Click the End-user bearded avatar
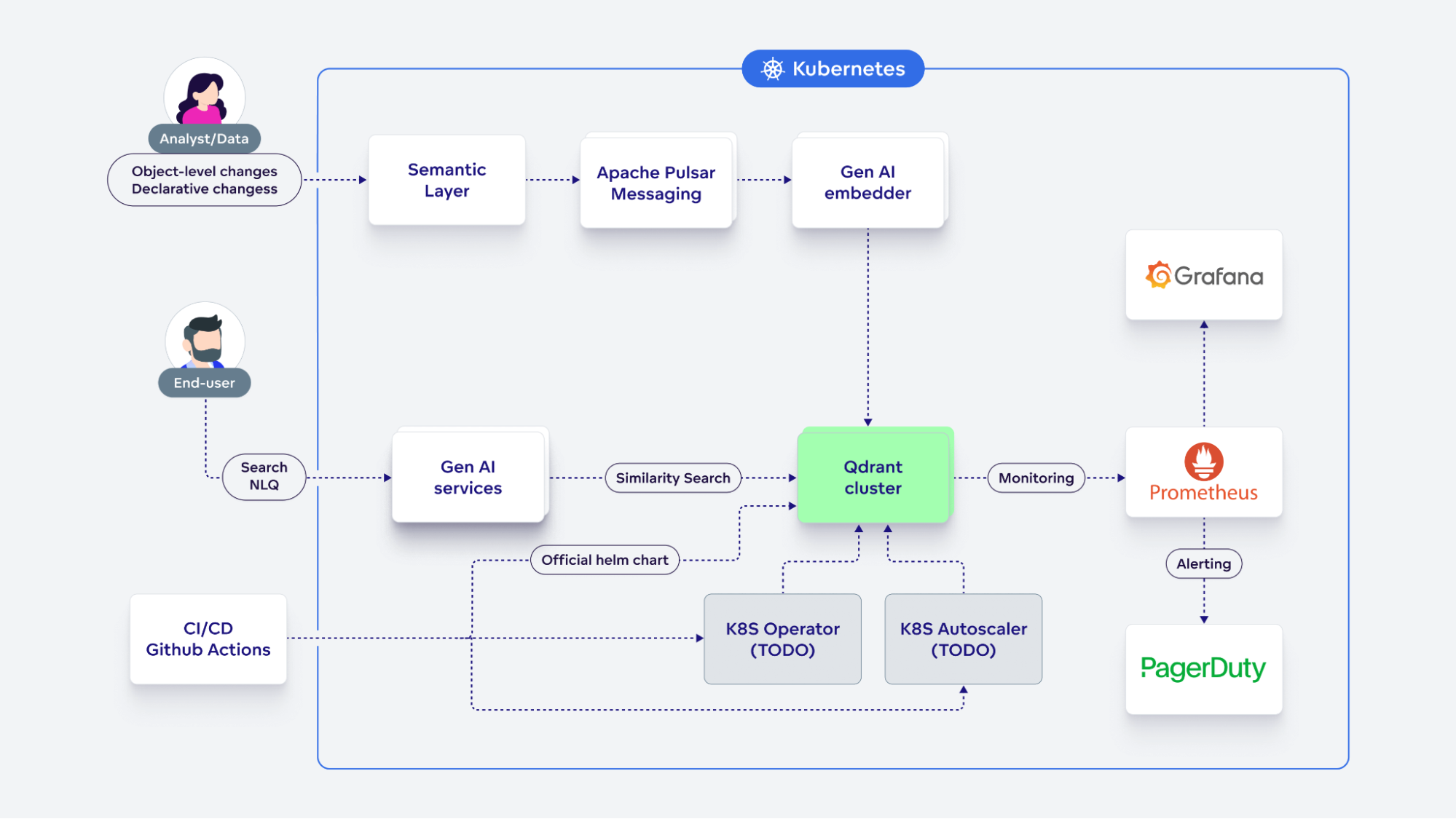 (205, 339)
